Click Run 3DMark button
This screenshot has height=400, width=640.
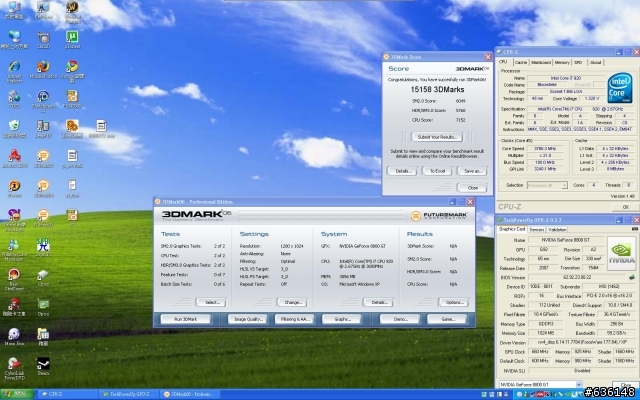pos(186,319)
